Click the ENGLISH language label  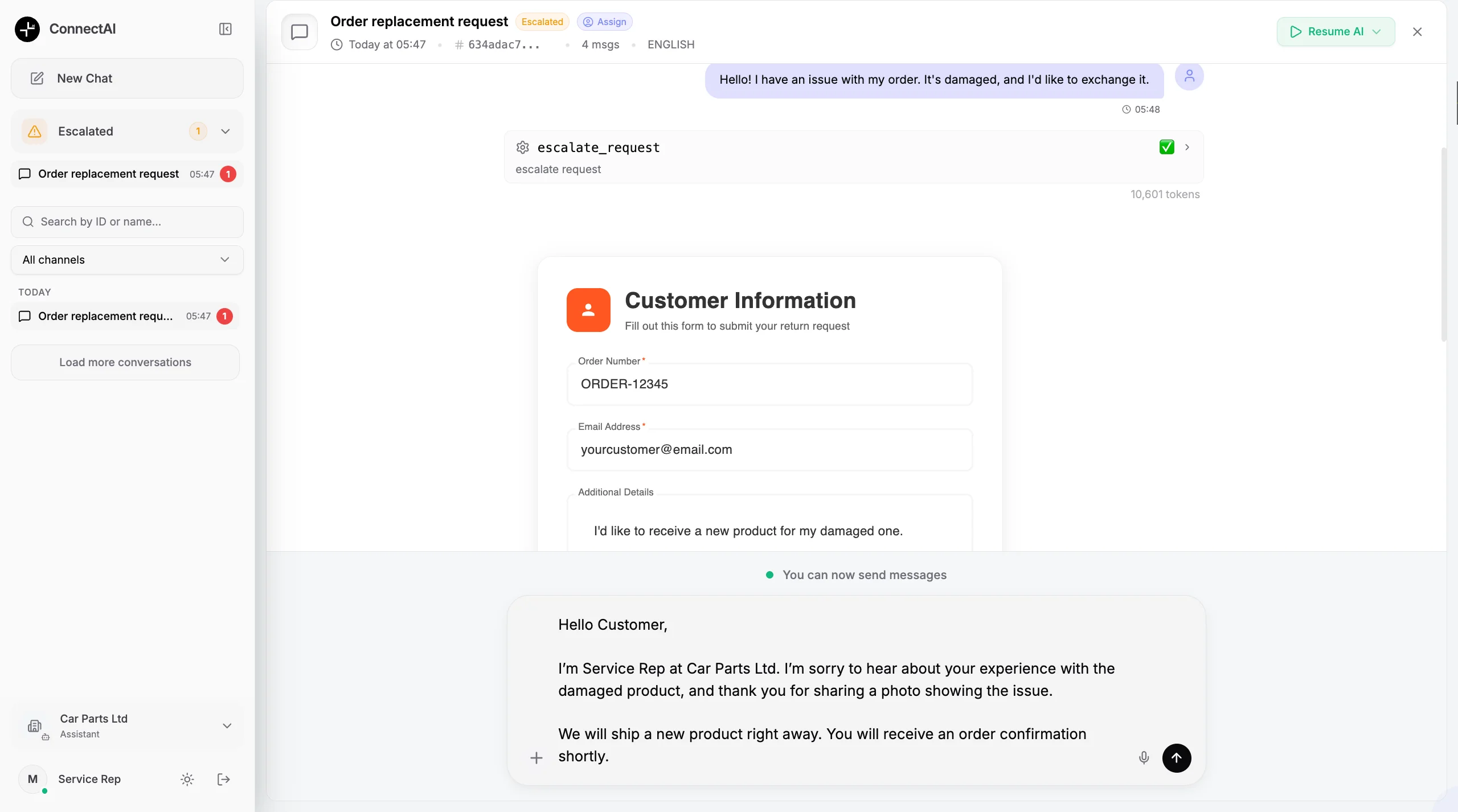coord(671,44)
